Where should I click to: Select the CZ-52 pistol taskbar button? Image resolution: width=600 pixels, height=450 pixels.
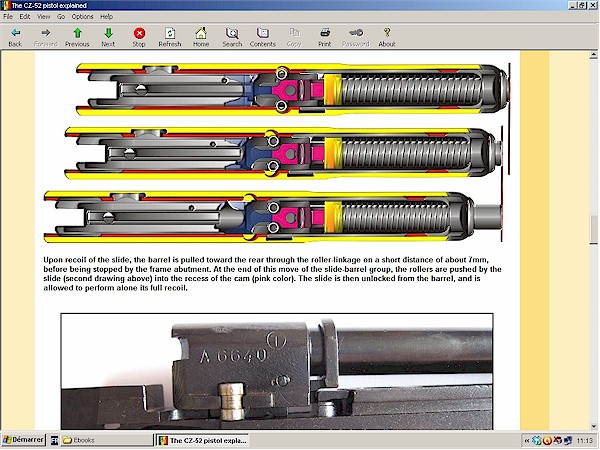(202, 440)
